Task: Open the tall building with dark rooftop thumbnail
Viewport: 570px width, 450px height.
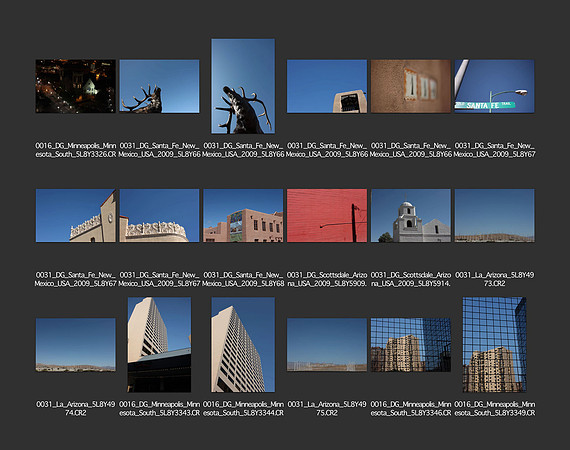Action: pyautogui.click(x=159, y=345)
